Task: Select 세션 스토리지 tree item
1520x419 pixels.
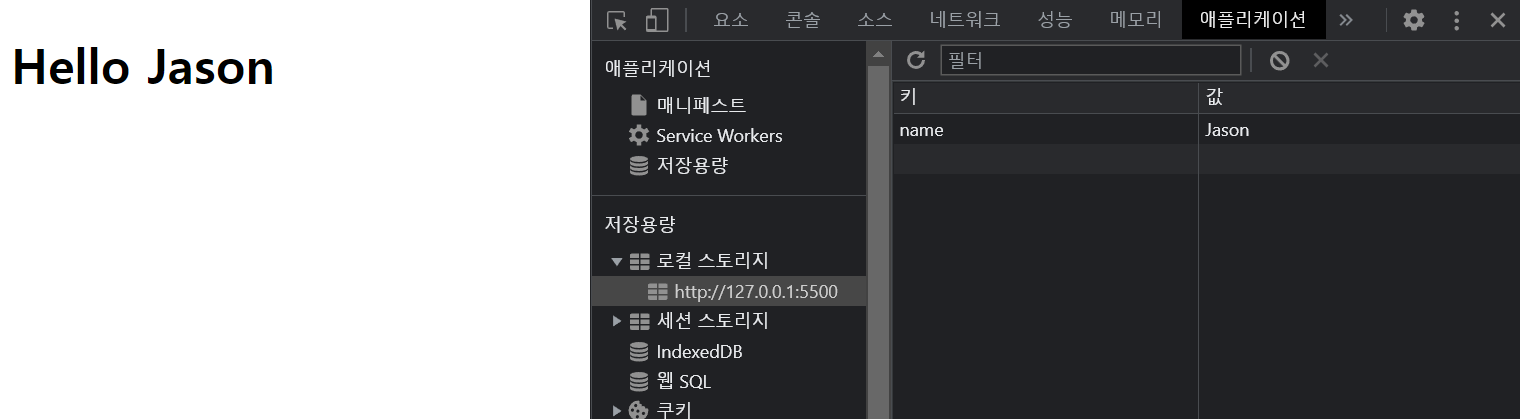Action: click(x=712, y=321)
